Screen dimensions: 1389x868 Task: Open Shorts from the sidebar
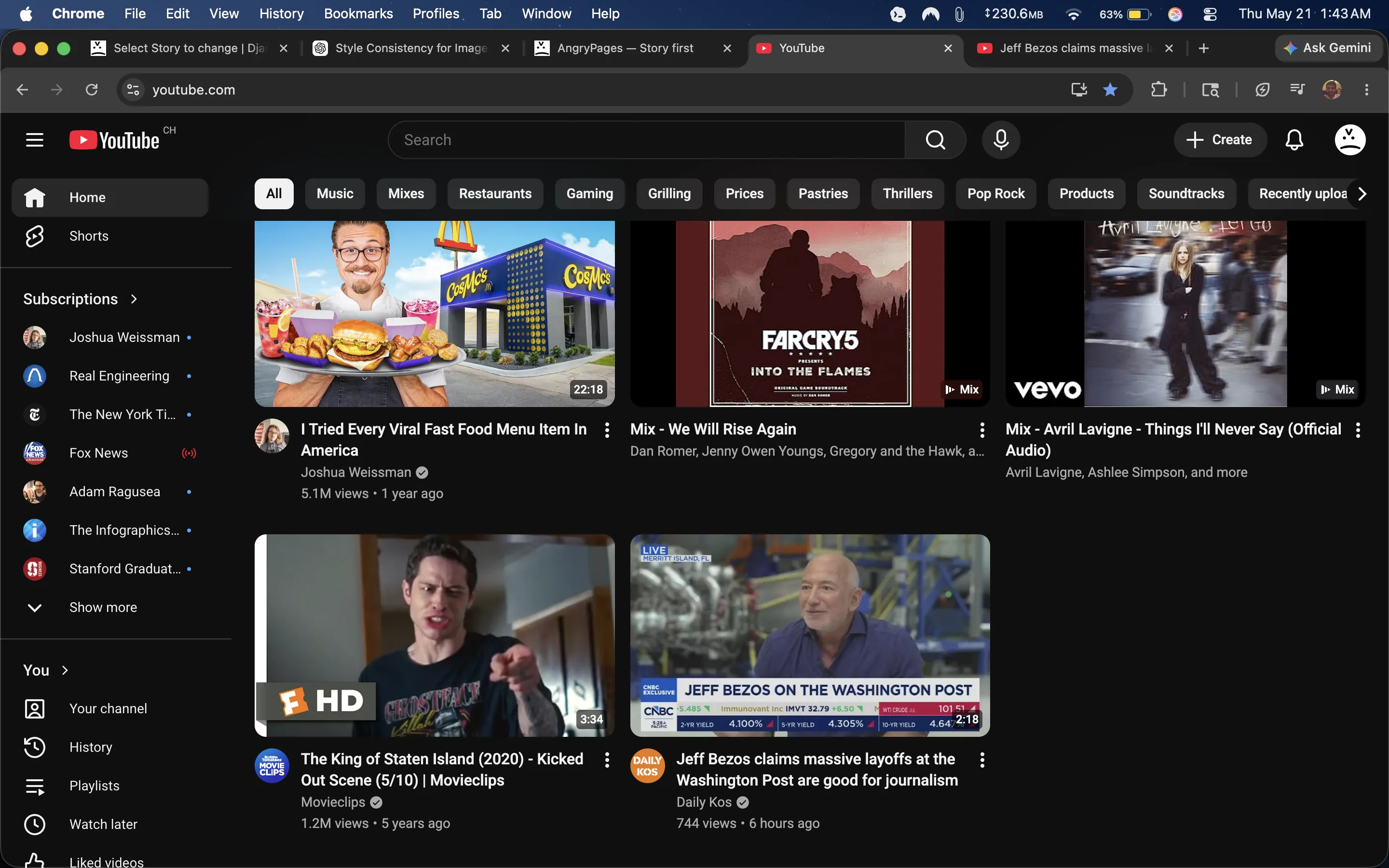109,236
